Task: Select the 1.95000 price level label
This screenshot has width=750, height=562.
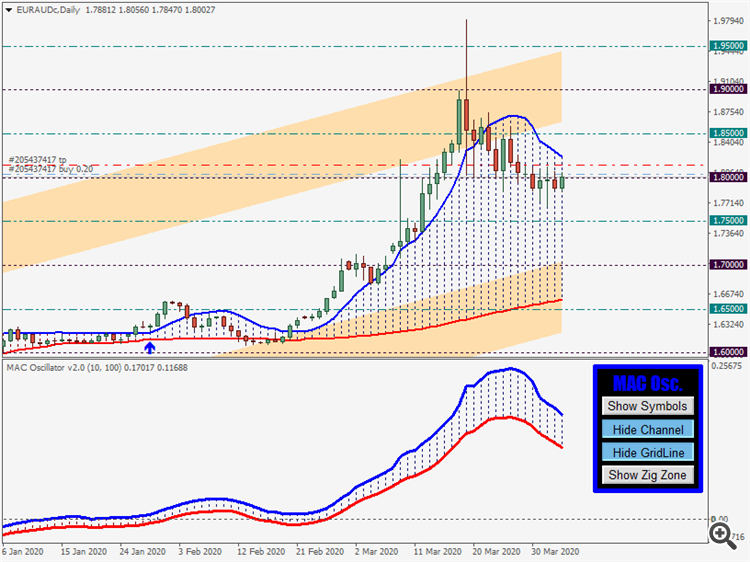Action: click(728, 46)
